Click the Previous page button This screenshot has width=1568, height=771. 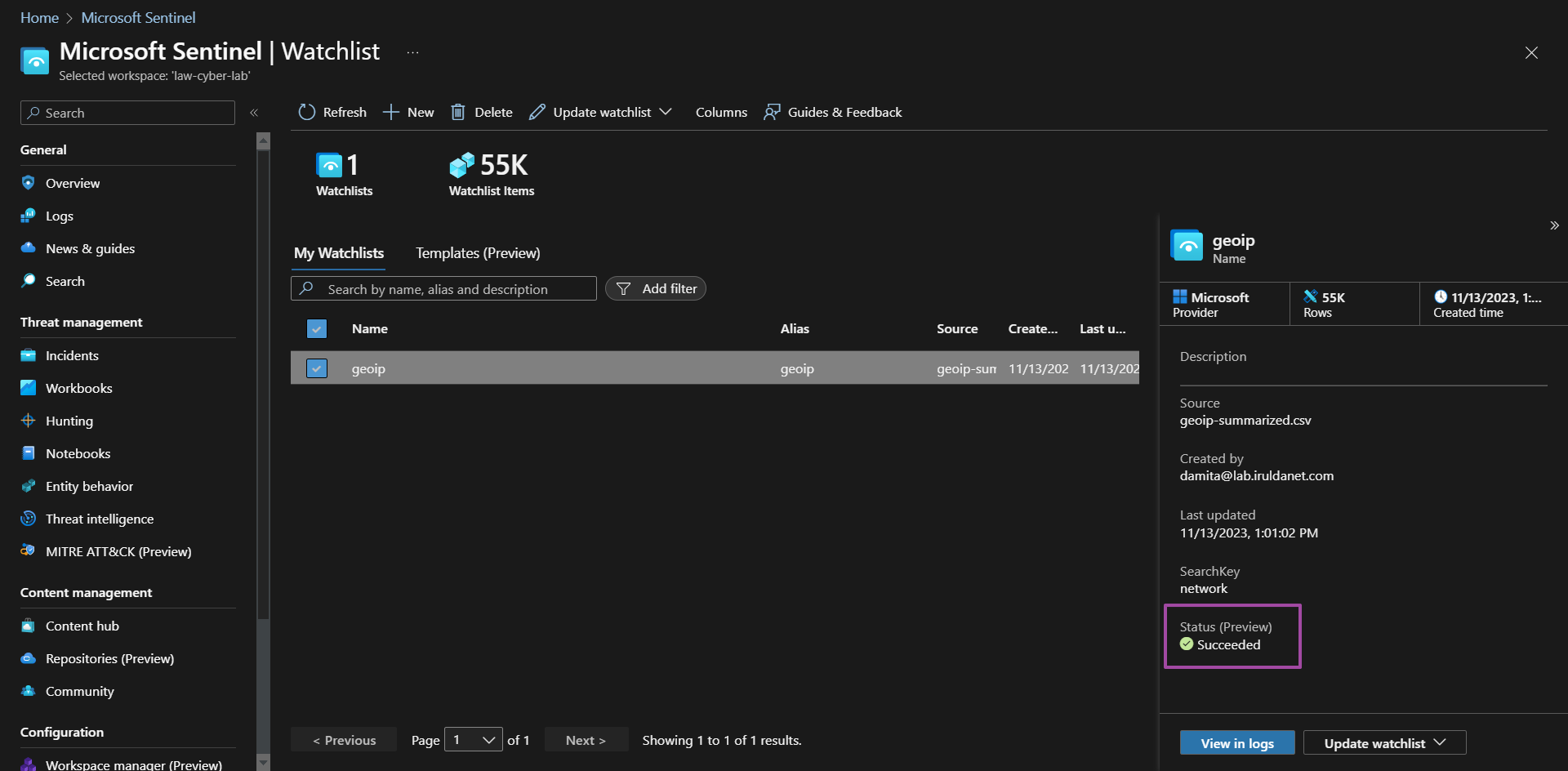coord(344,740)
